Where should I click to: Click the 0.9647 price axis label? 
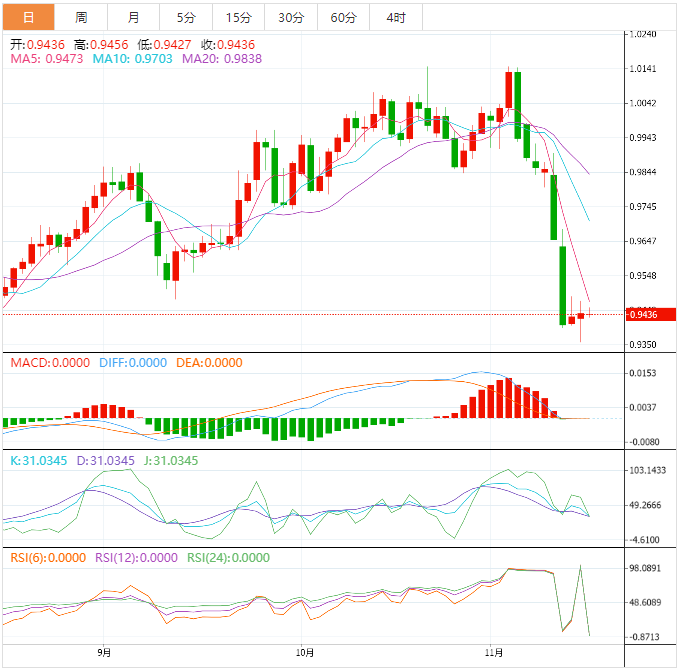click(x=643, y=241)
